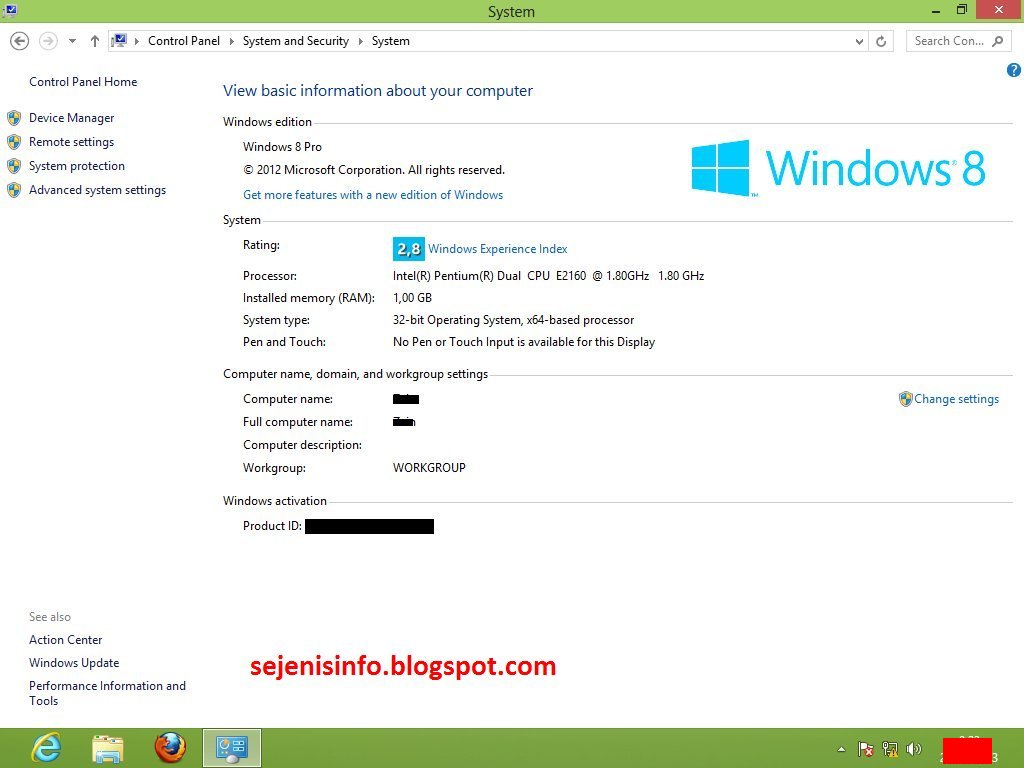The width and height of the screenshot is (1024, 768).
Task: Open Performance Information and Tools
Action: point(107,693)
